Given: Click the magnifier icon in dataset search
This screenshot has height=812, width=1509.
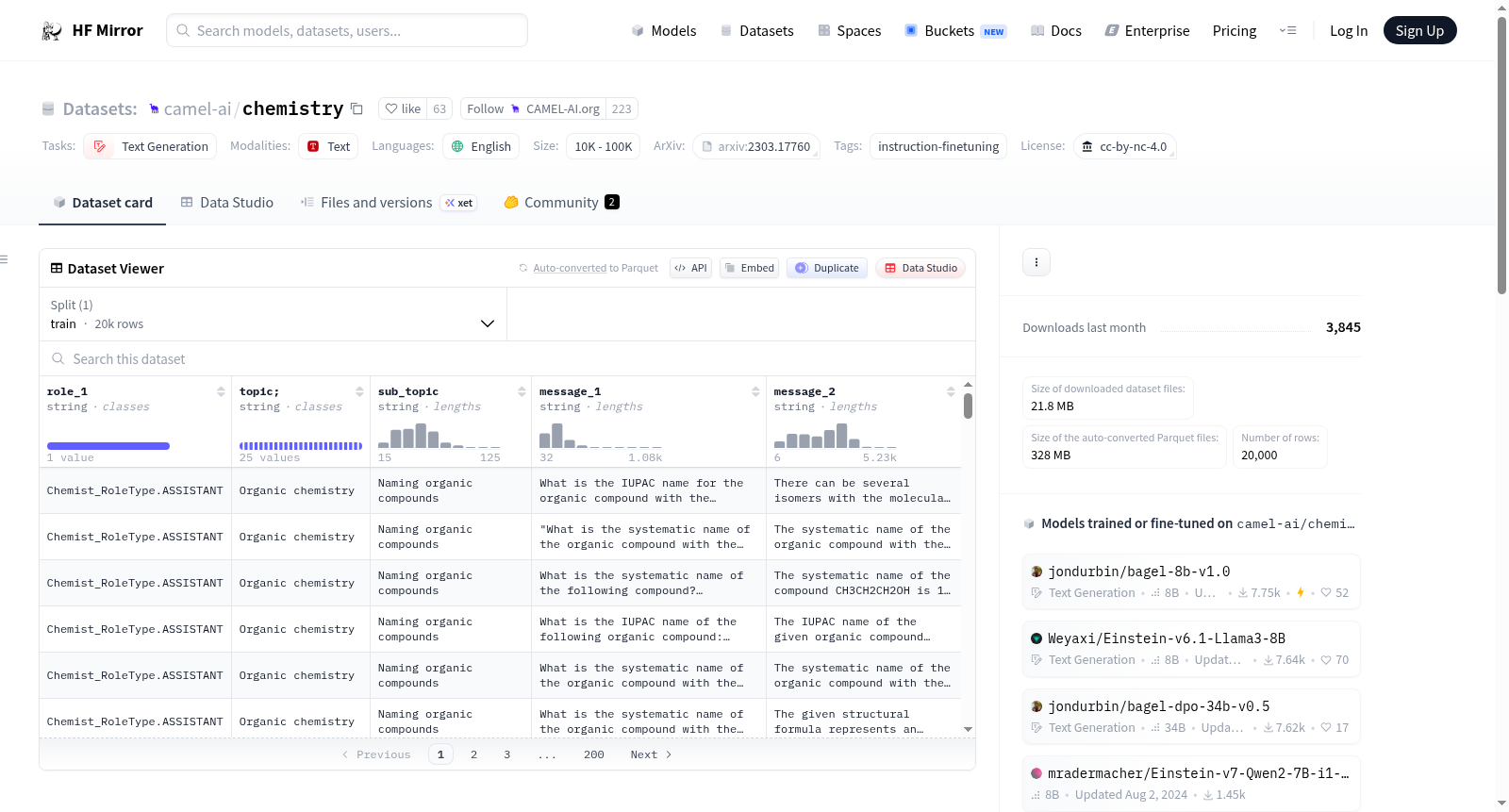Looking at the screenshot, I should click(58, 359).
